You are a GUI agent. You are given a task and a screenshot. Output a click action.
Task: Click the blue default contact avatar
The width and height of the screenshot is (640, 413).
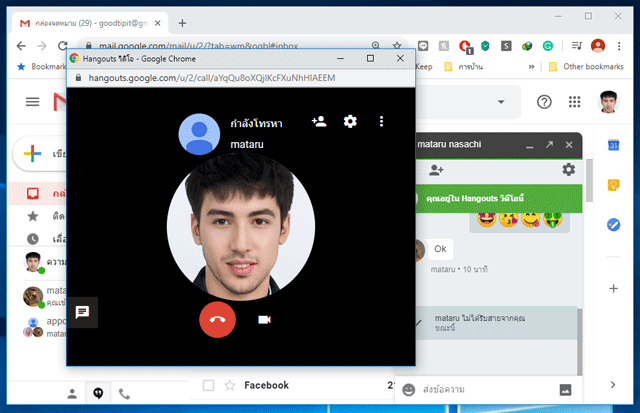199,134
